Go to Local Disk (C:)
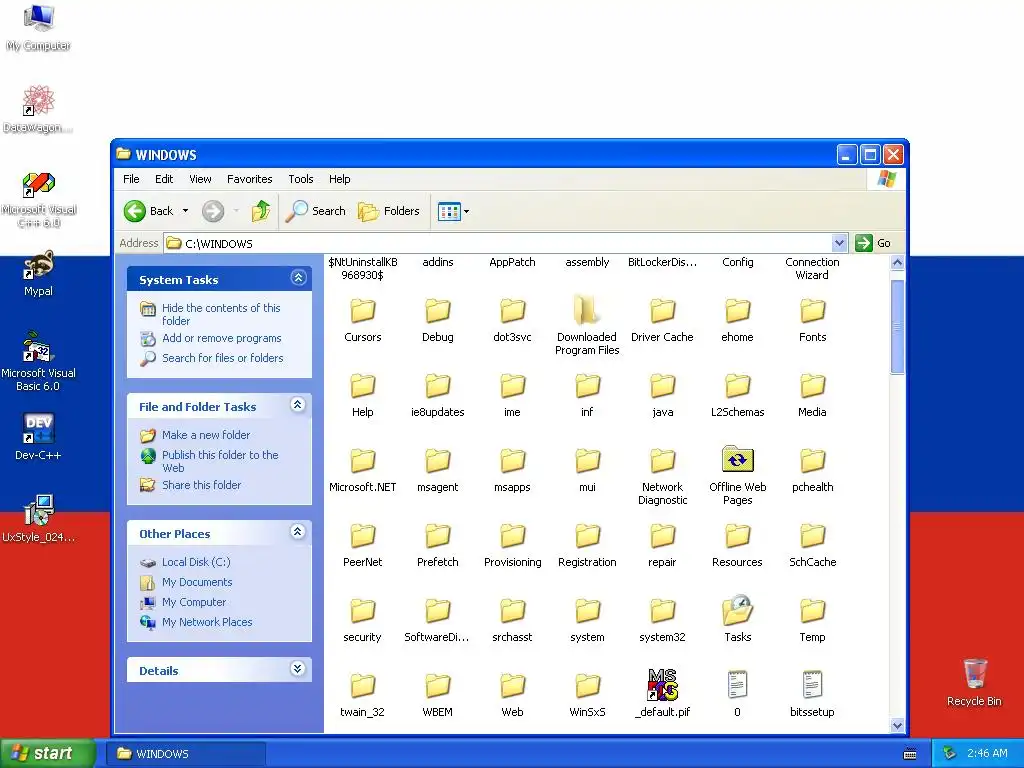The image size is (1024, 768). tap(196, 562)
